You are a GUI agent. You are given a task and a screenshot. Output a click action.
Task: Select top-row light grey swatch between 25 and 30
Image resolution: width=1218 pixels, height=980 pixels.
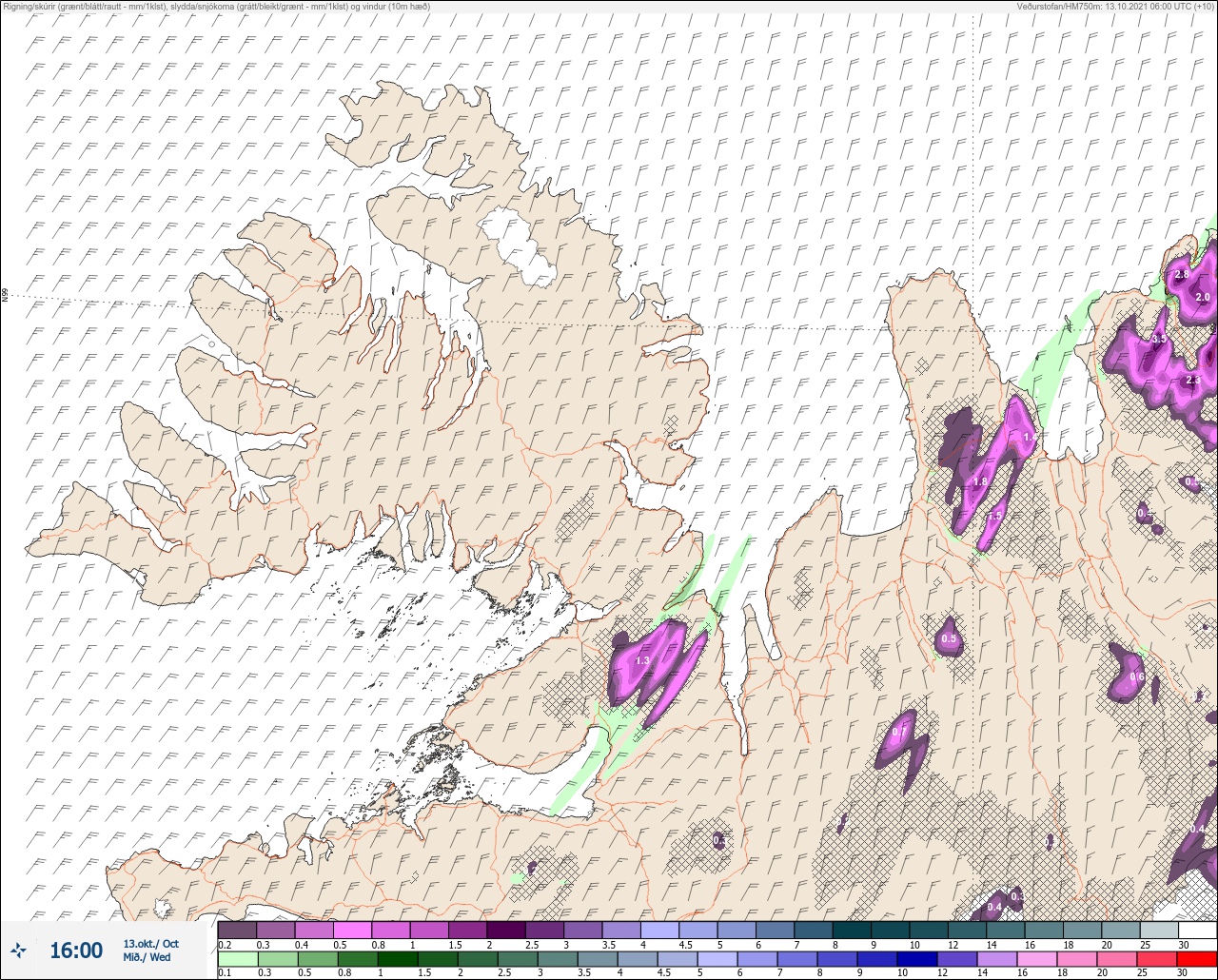click(1159, 930)
